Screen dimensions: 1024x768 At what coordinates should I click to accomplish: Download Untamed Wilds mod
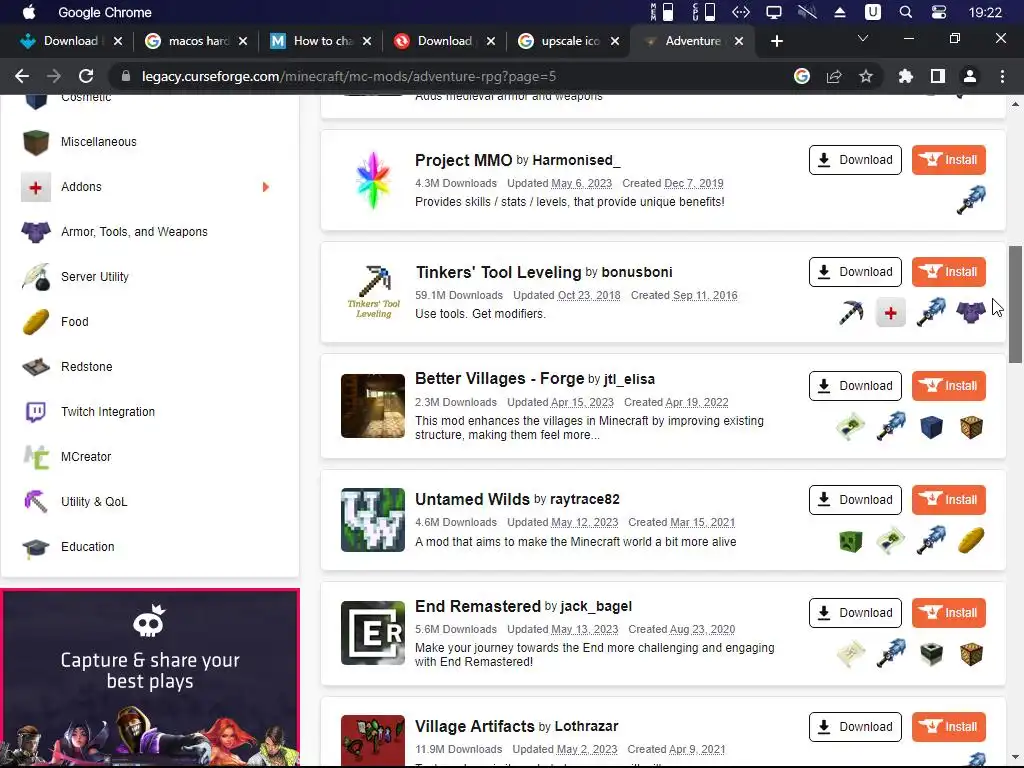pyautogui.click(x=855, y=500)
